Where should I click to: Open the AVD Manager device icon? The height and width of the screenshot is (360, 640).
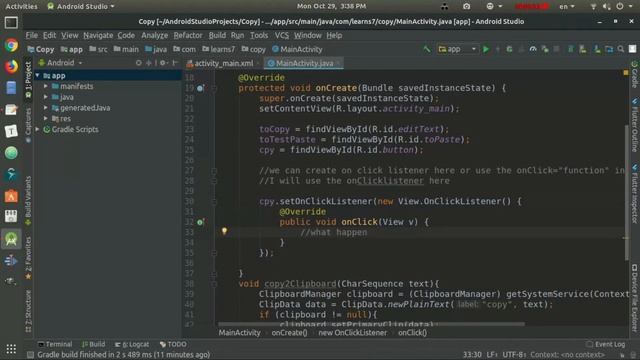click(583, 49)
